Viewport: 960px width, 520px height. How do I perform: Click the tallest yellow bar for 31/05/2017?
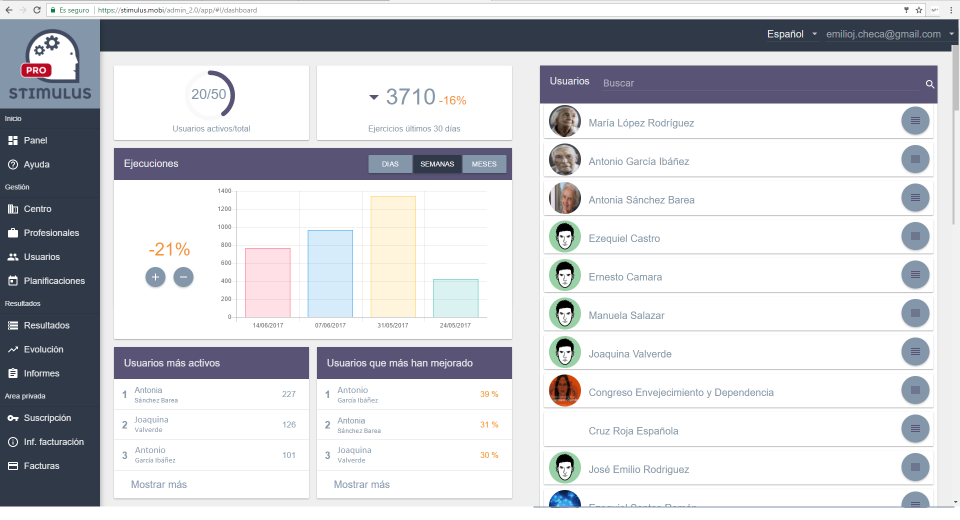pyautogui.click(x=393, y=257)
